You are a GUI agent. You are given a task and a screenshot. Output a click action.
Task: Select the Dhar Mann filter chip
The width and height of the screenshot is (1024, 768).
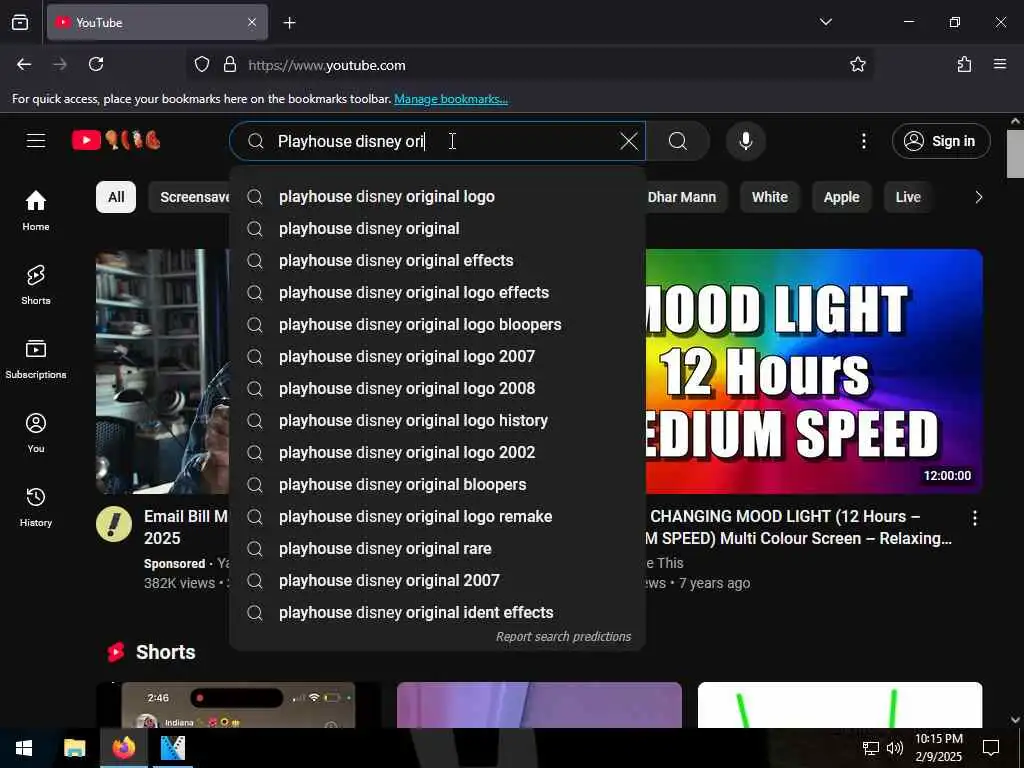(681, 197)
